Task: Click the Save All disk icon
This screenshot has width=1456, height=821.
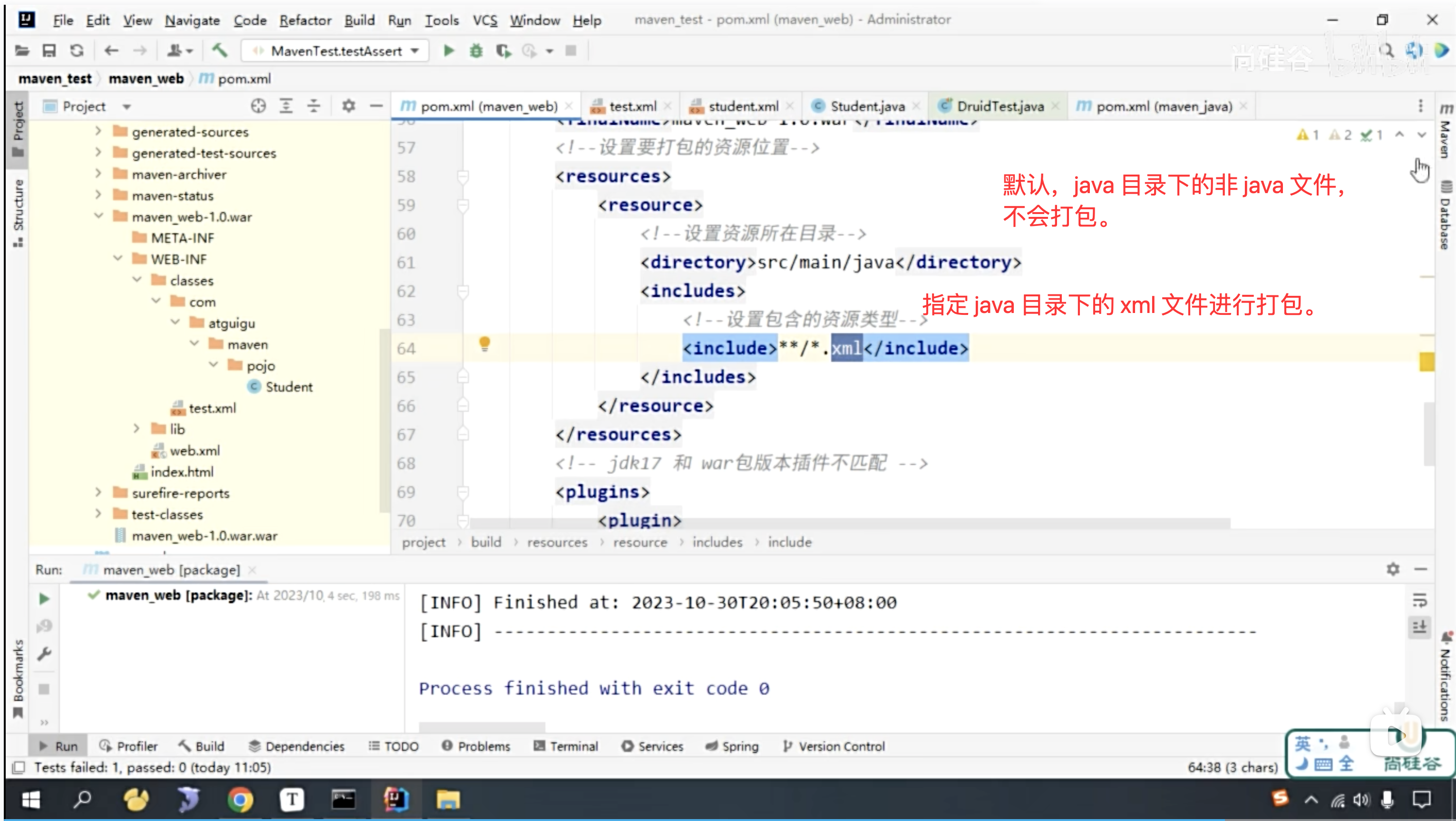Action: 49,51
